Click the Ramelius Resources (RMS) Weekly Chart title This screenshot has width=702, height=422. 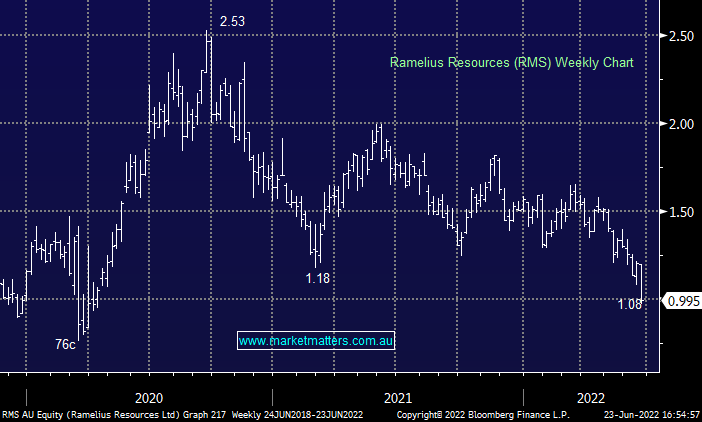511,62
